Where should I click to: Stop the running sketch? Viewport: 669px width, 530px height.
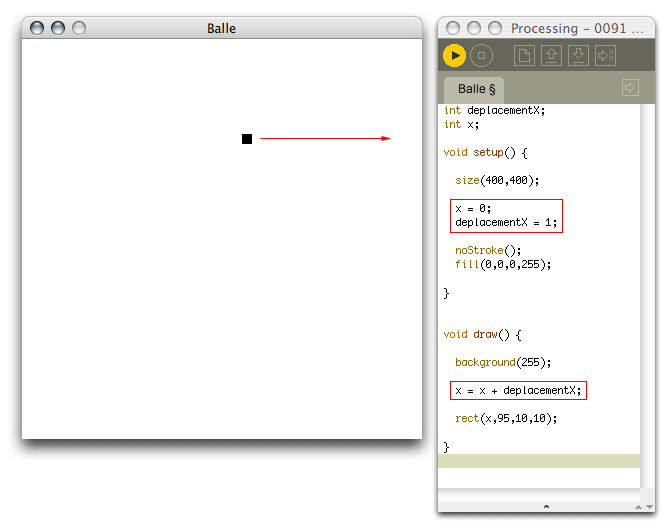click(481, 56)
